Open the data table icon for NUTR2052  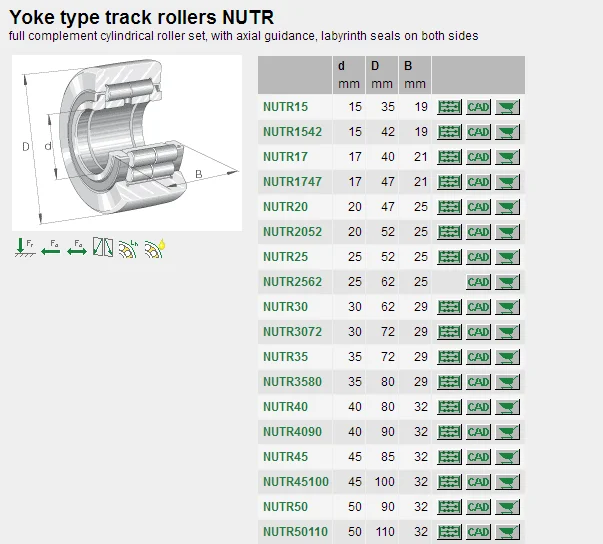point(449,232)
